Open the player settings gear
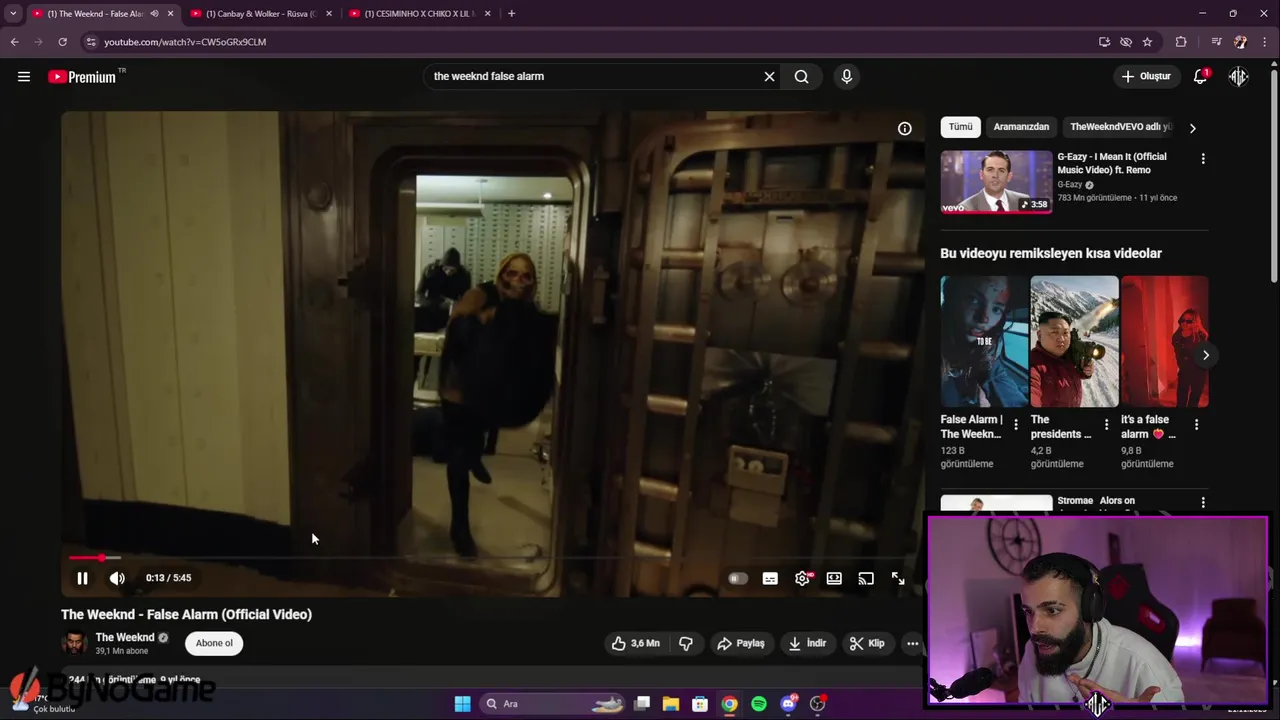The height and width of the screenshot is (720, 1280). pos(802,578)
